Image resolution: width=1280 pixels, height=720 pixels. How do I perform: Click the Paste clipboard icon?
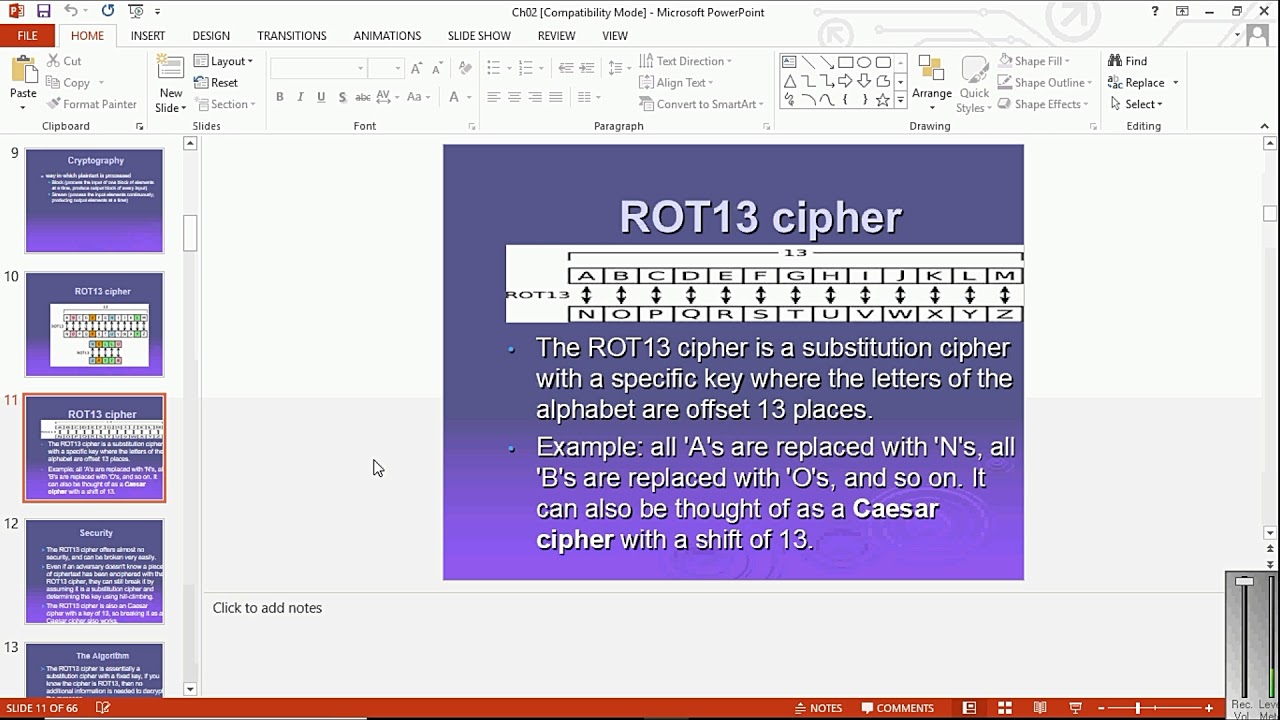pyautogui.click(x=23, y=70)
